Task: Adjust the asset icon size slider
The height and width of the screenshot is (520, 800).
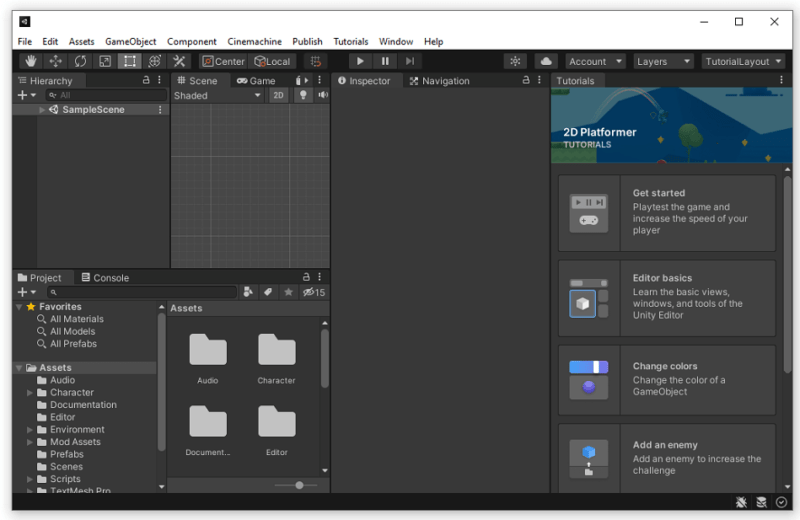Action: (299, 485)
